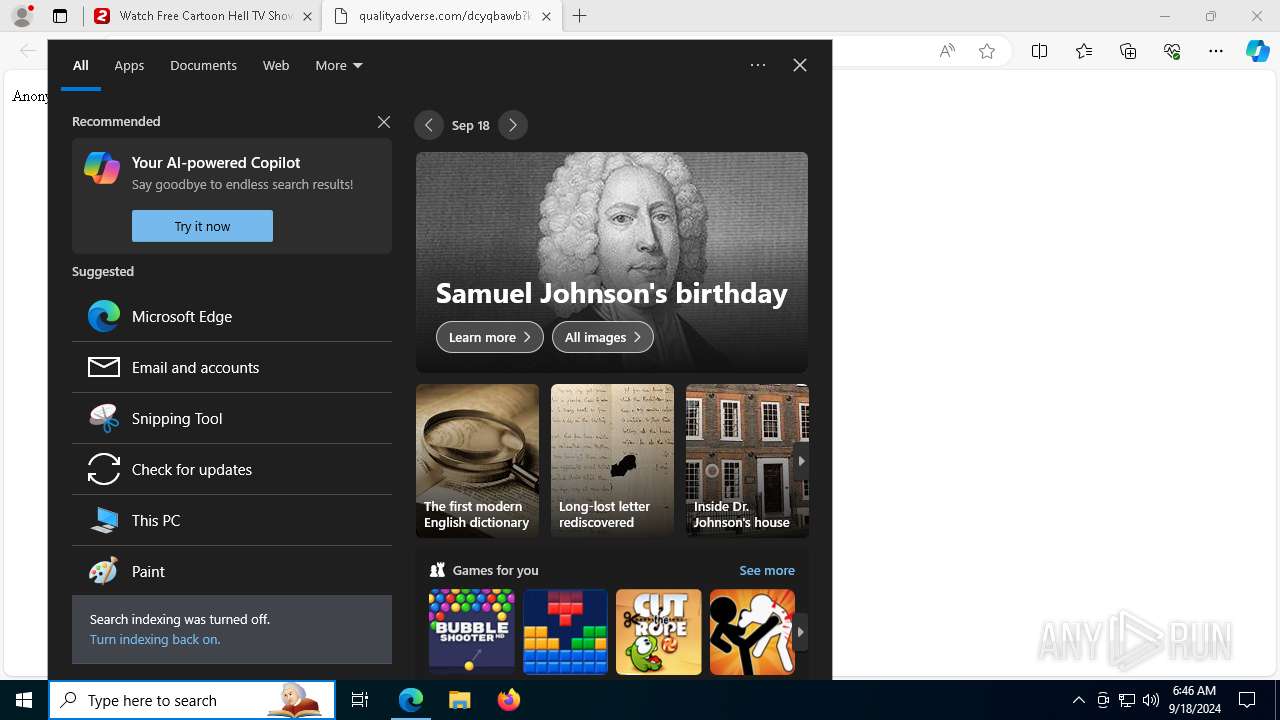Viewport: 1280px width, 720px height.
Task: Open search panel options menu (three dots)
Action: click(758, 65)
